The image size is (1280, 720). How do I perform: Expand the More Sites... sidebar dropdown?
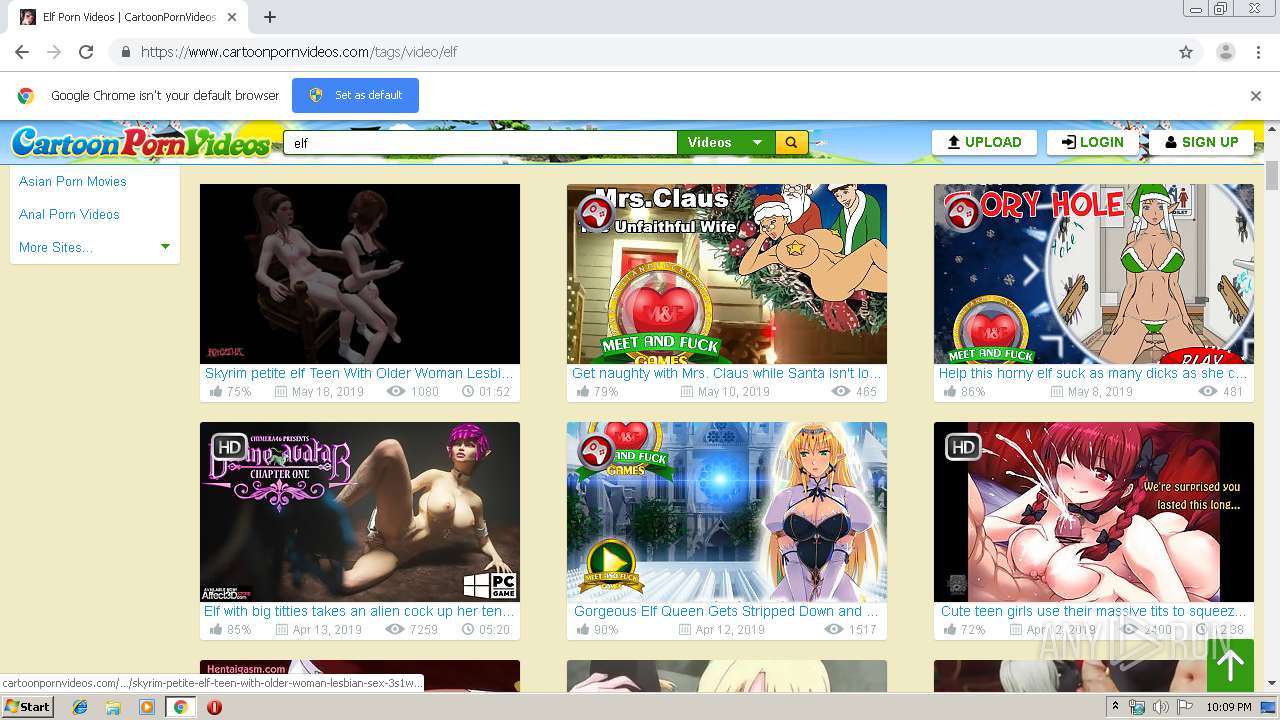94,247
